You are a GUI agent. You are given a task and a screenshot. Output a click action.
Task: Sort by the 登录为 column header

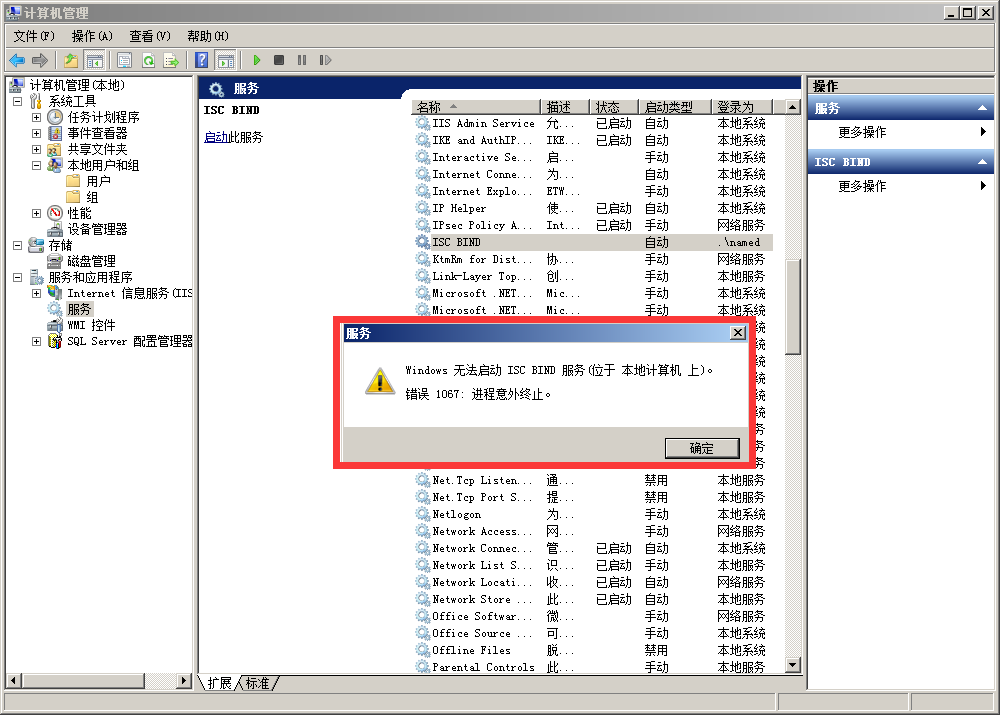(742, 107)
